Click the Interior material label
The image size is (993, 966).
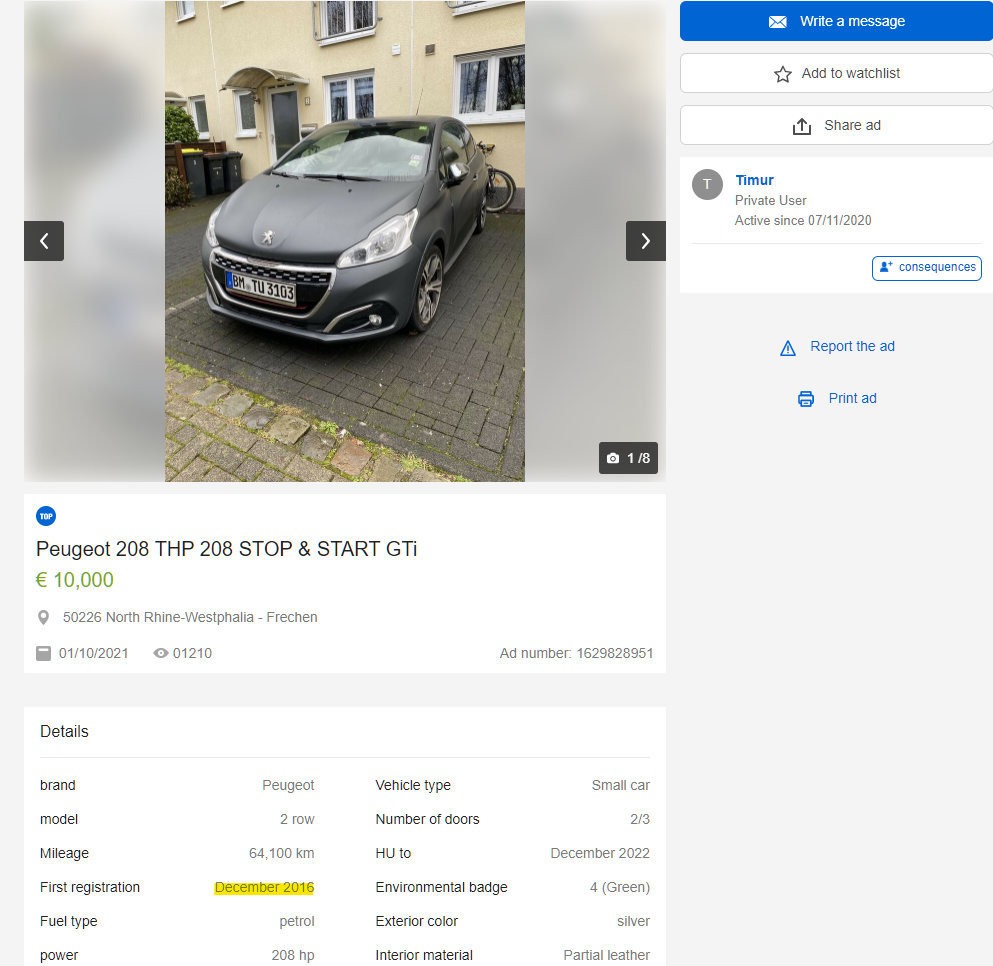[x=424, y=955]
